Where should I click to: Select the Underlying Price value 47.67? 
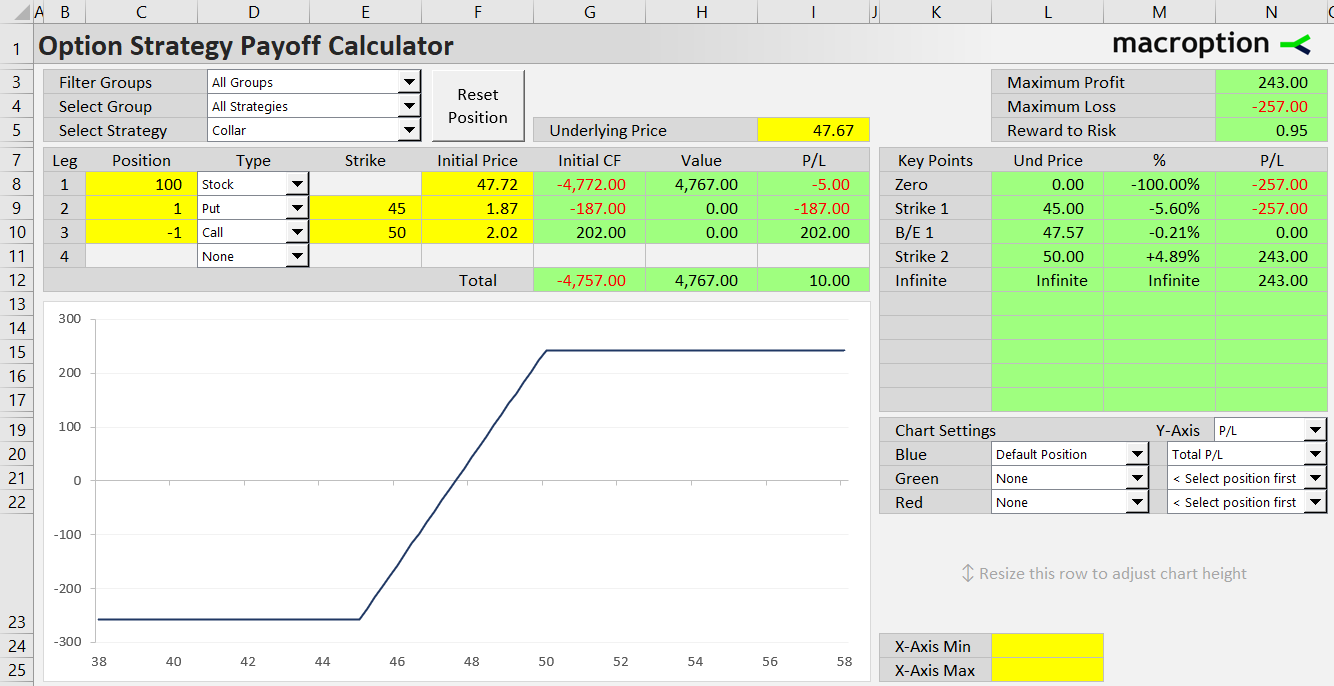813,130
